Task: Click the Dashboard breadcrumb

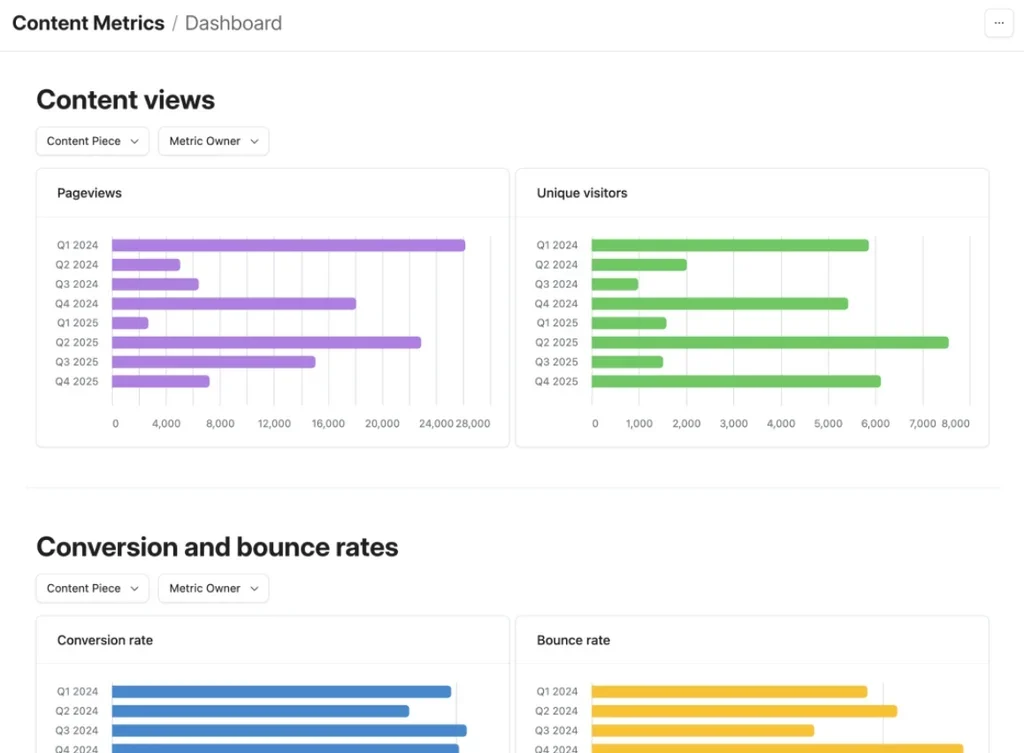Action: click(233, 24)
